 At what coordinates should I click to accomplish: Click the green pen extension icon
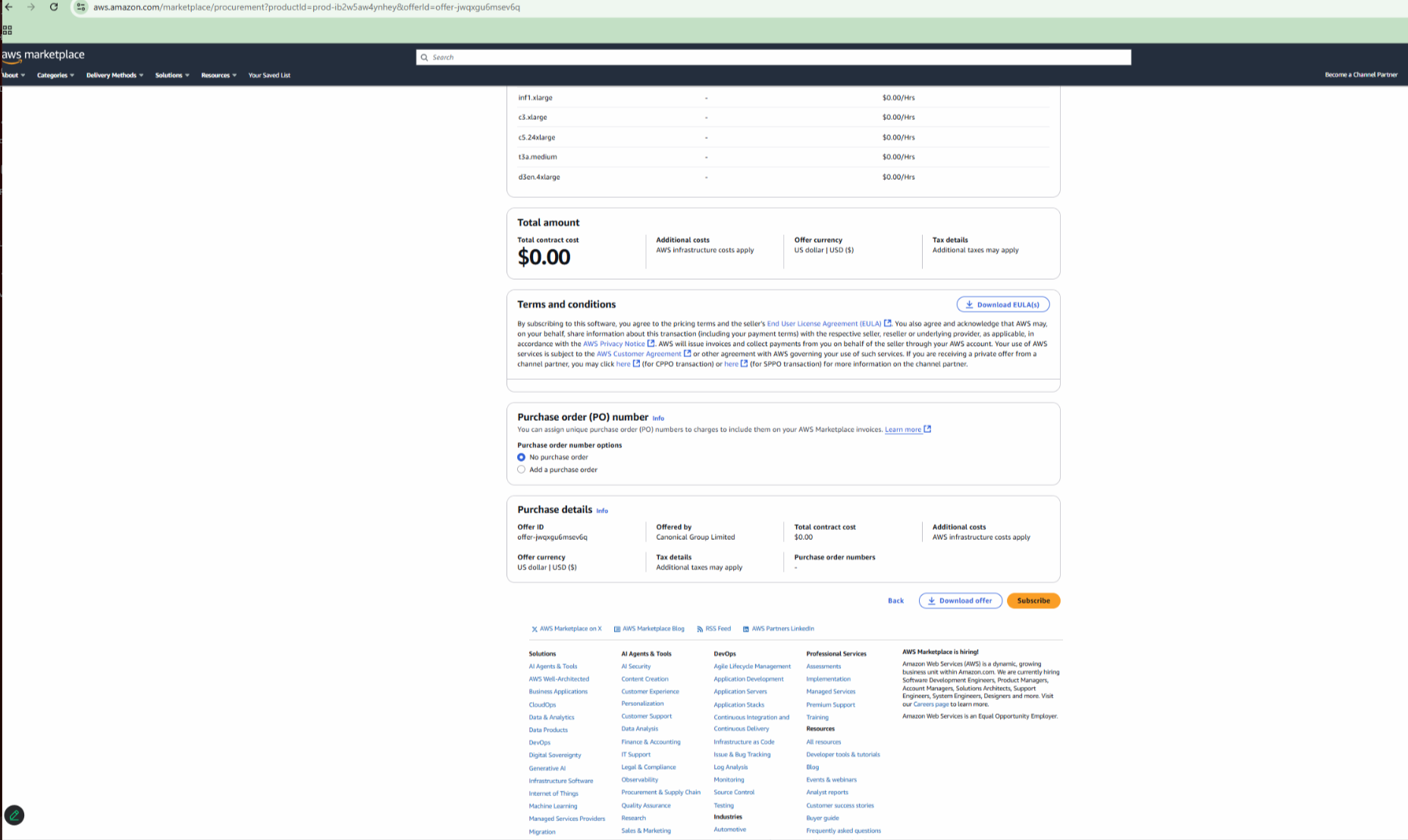14,815
